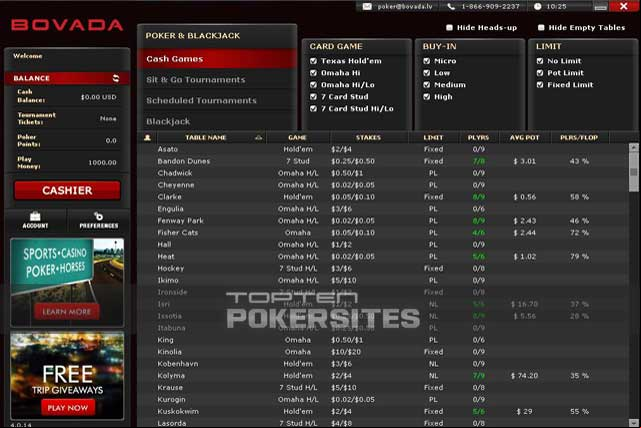Uncheck the Texas Hold'em filter
641x428 pixels.
[x=313, y=61]
